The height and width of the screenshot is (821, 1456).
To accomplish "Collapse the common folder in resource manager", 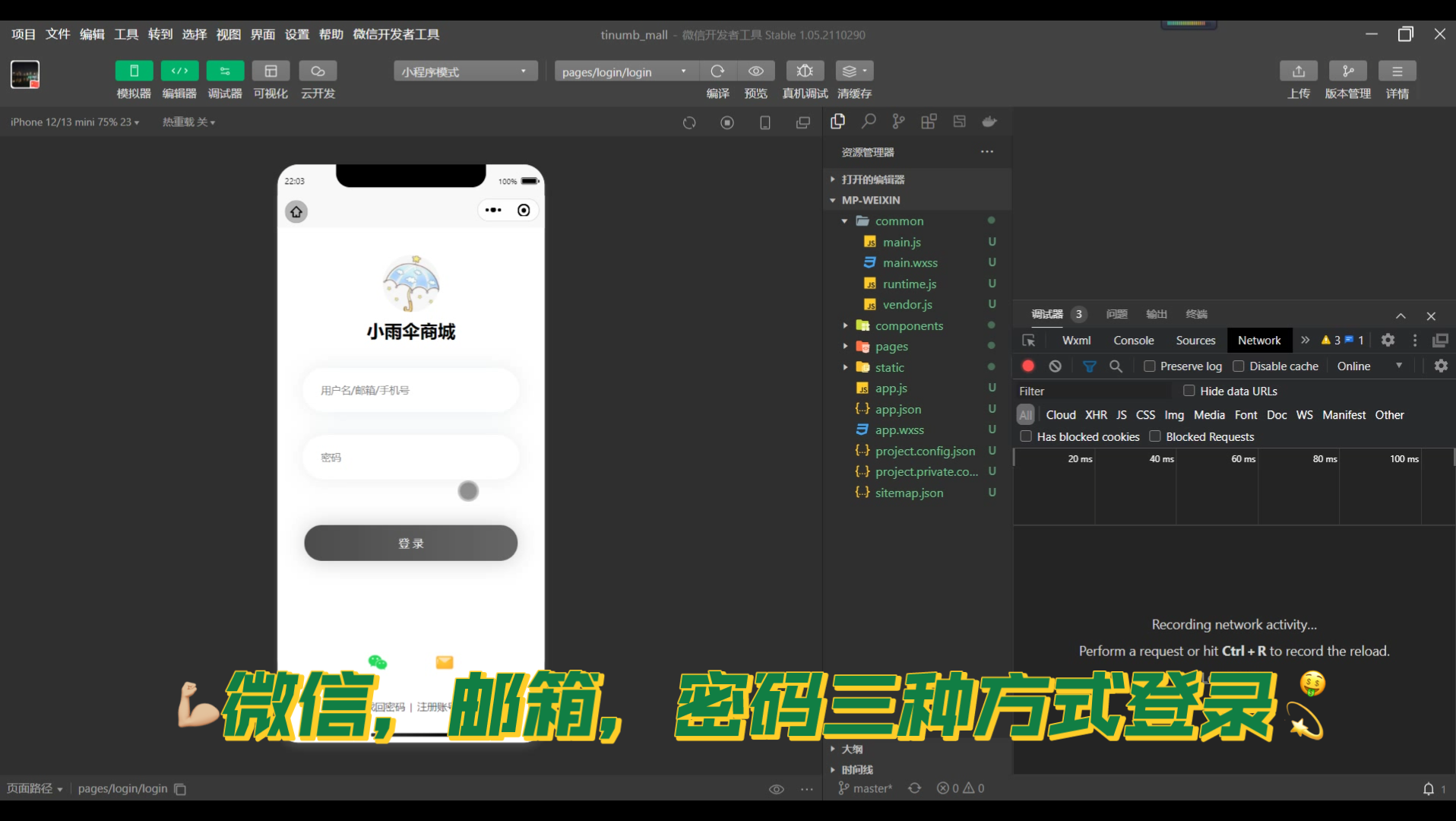I will tap(844, 220).
